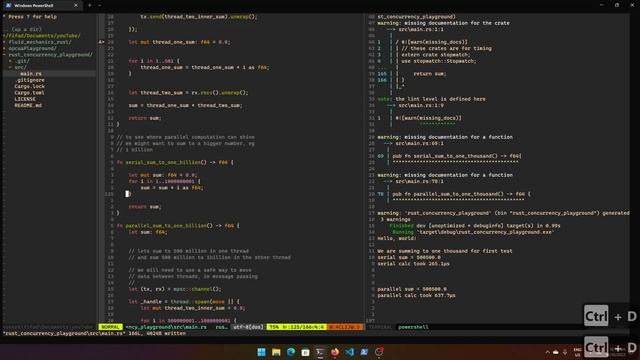Click the 'parallel calc took 637.7µs' output line
The width and height of the screenshot is (640, 360).
click(416, 295)
